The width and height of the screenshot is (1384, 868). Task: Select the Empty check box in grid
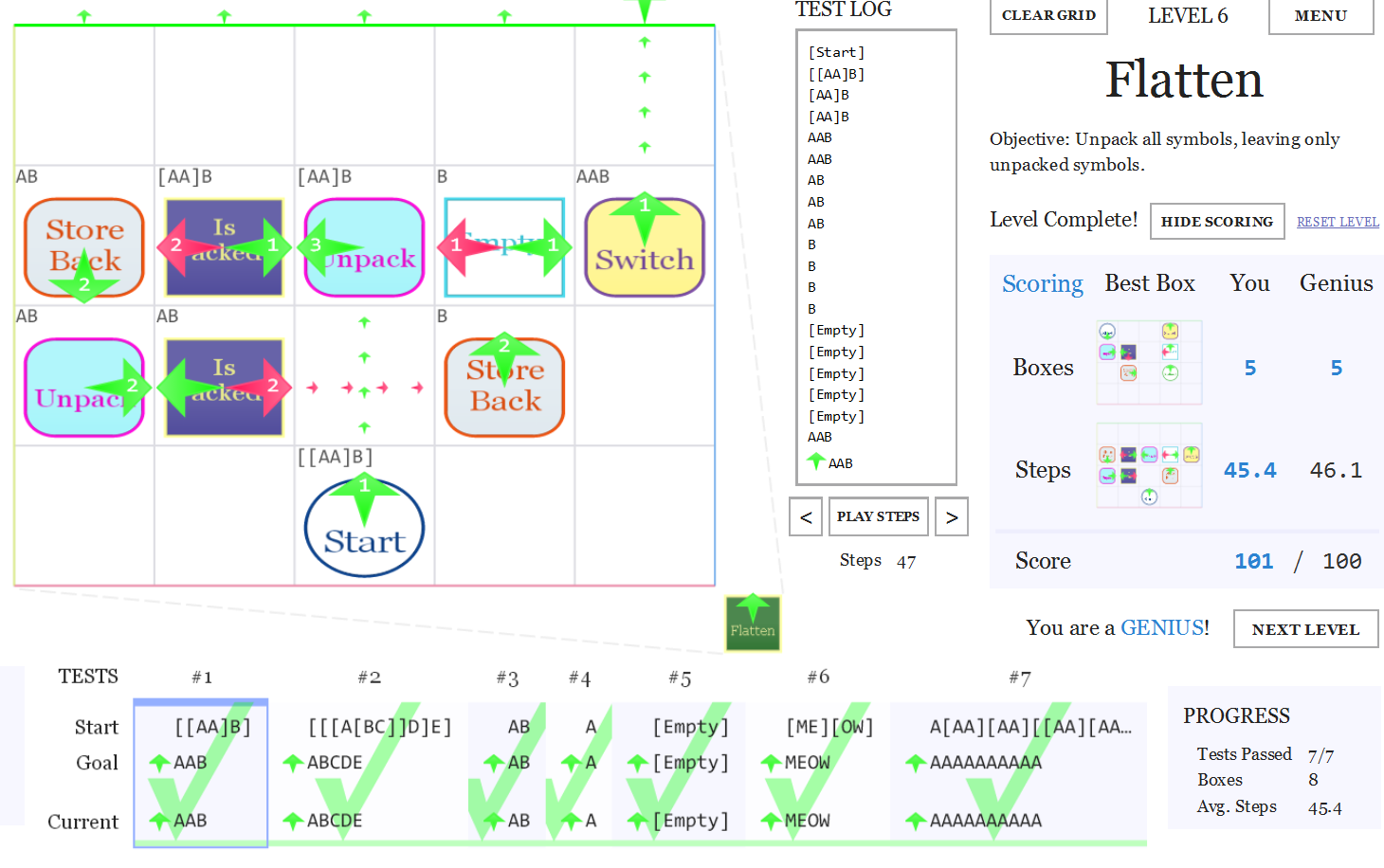coord(504,247)
